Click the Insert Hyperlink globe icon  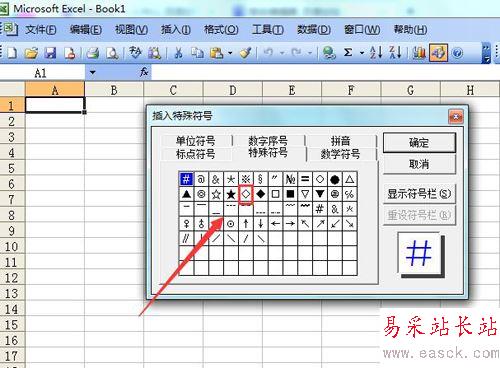point(329,53)
